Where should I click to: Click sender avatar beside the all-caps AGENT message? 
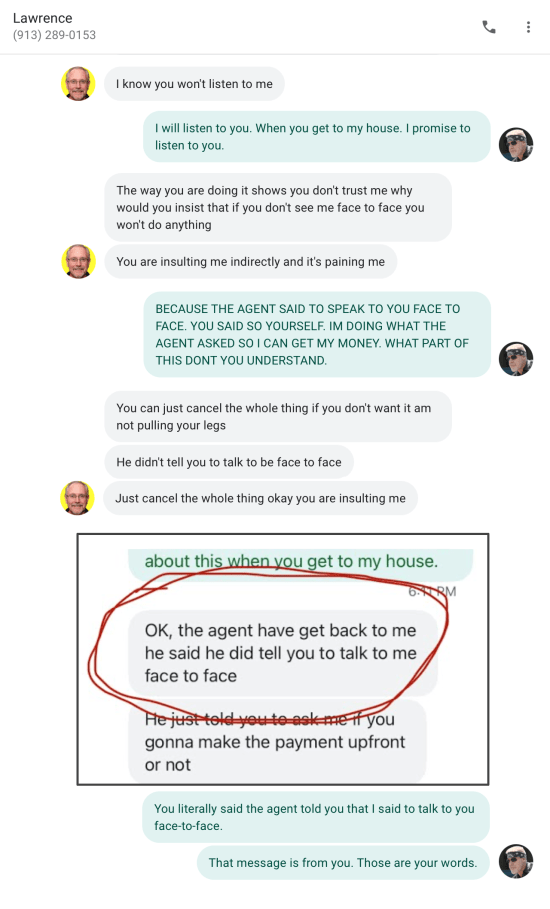click(516, 359)
